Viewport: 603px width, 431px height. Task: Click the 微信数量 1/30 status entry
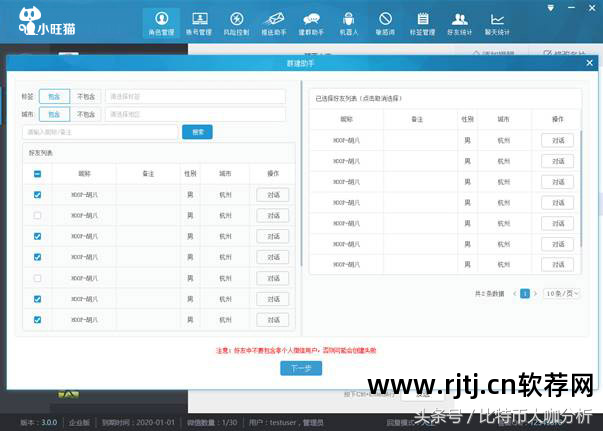tap(212, 423)
